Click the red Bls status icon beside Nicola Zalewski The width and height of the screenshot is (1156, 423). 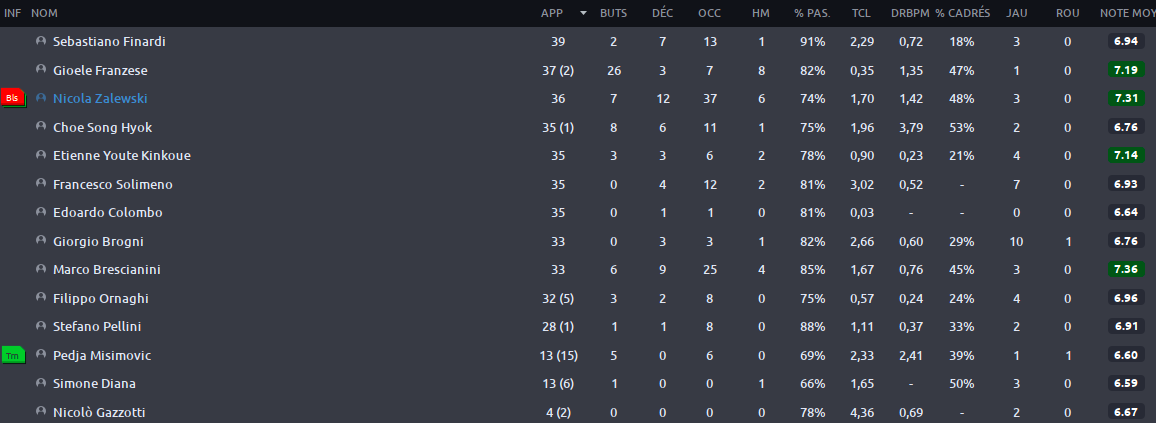pos(13,98)
